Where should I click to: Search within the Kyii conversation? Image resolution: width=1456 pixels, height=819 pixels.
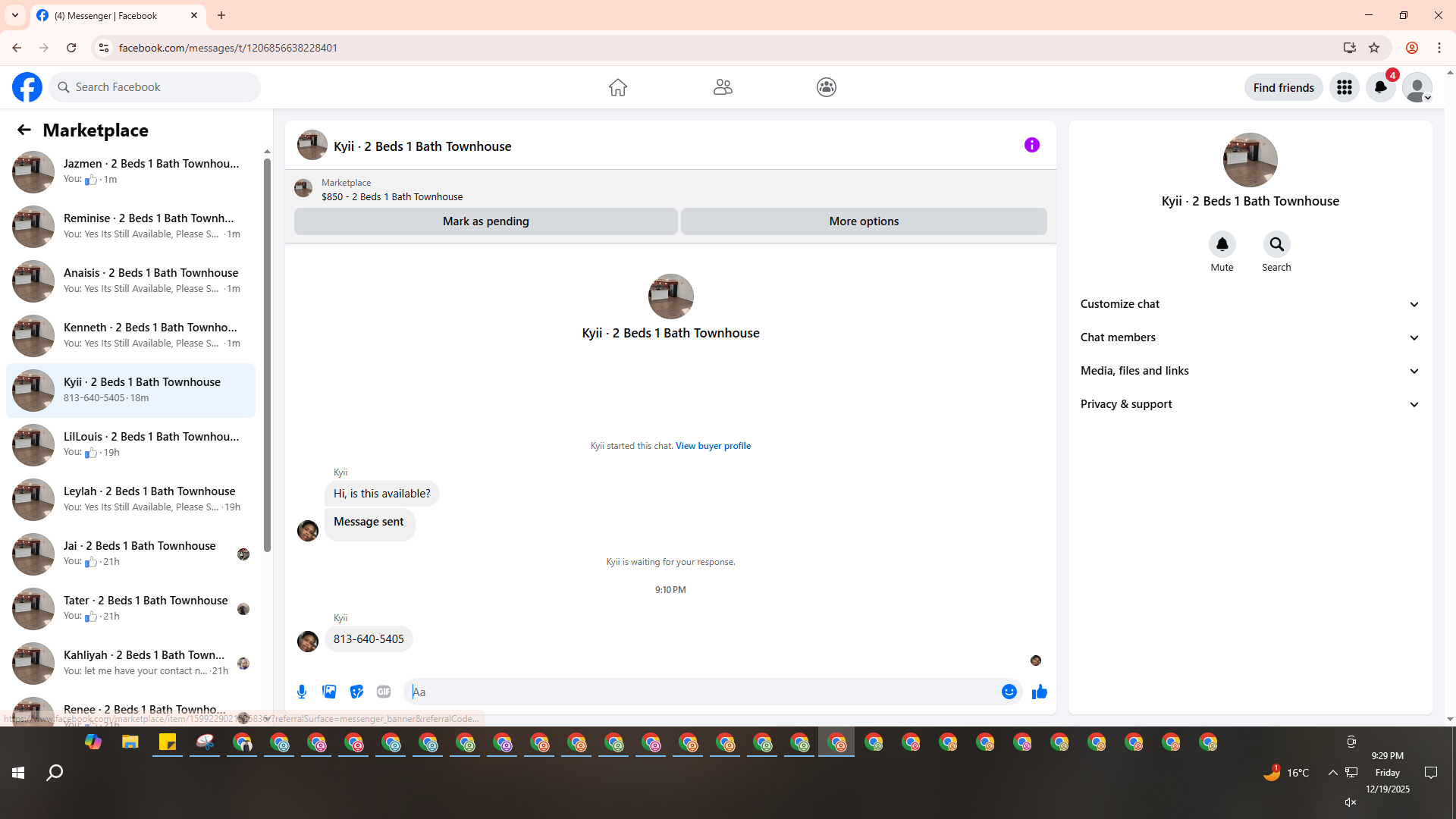click(x=1276, y=244)
